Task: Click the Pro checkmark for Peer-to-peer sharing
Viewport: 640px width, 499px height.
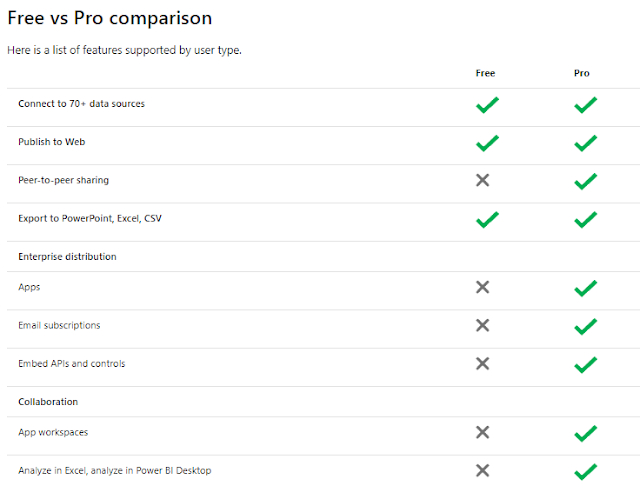Action: click(x=585, y=181)
